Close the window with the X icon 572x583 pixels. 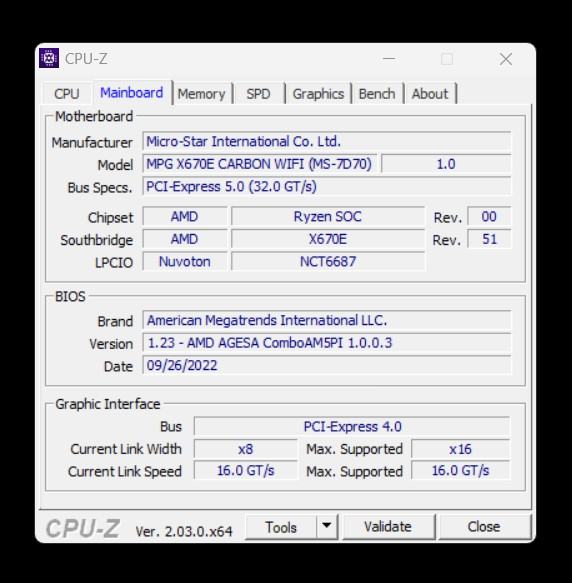[x=506, y=59]
